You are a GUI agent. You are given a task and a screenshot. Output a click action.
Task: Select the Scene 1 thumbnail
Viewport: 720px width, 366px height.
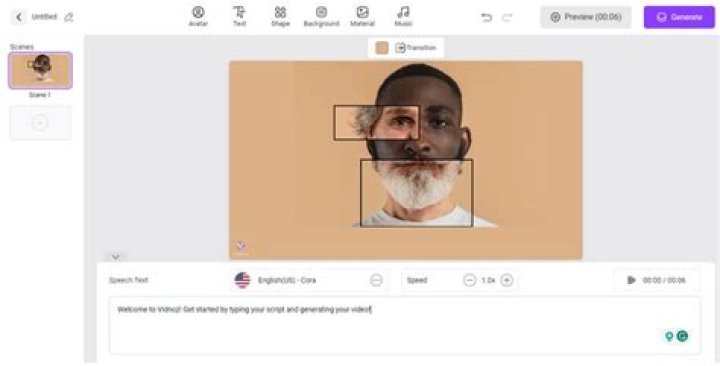point(40,70)
